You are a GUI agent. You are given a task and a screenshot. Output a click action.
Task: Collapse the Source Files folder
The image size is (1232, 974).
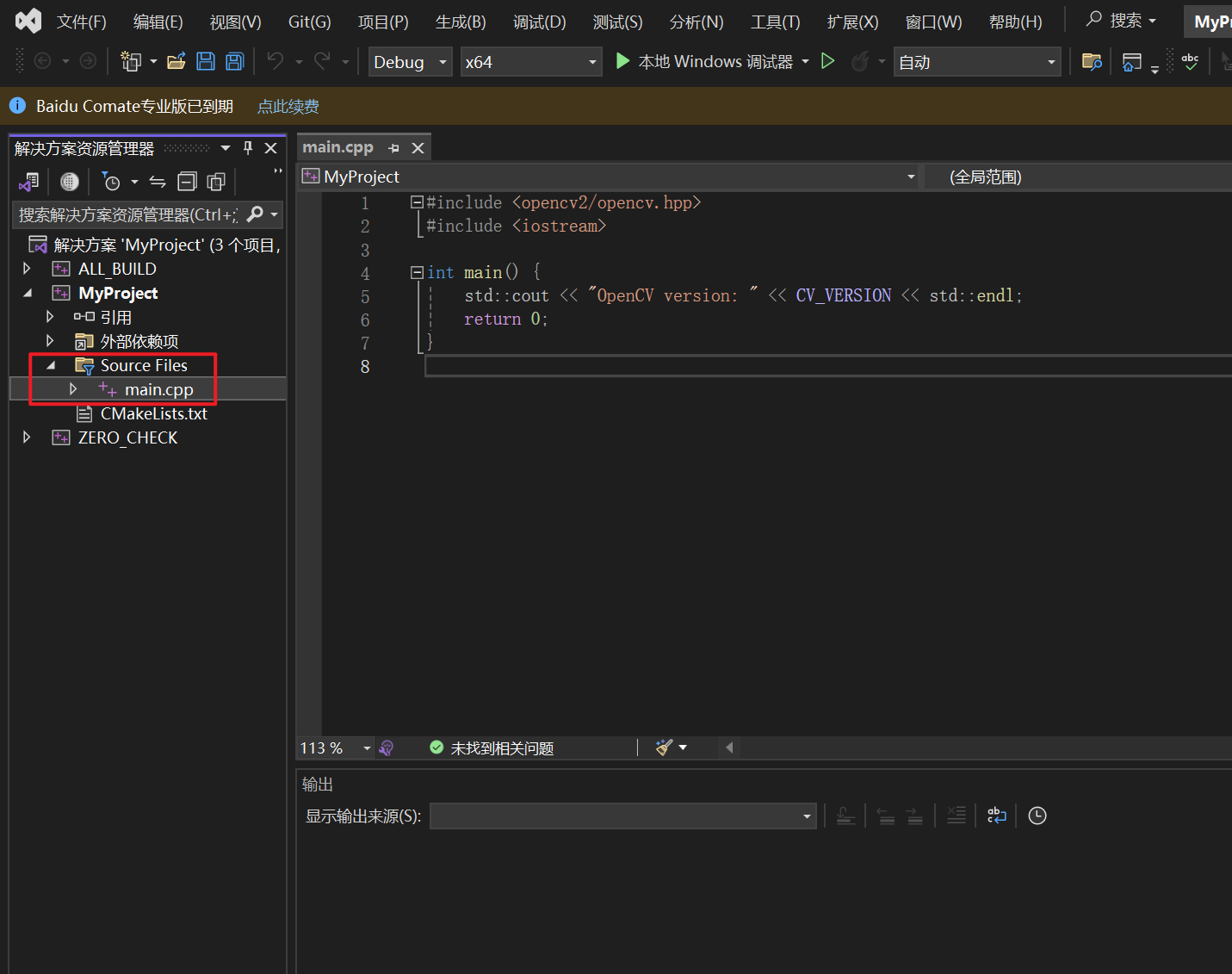50,365
